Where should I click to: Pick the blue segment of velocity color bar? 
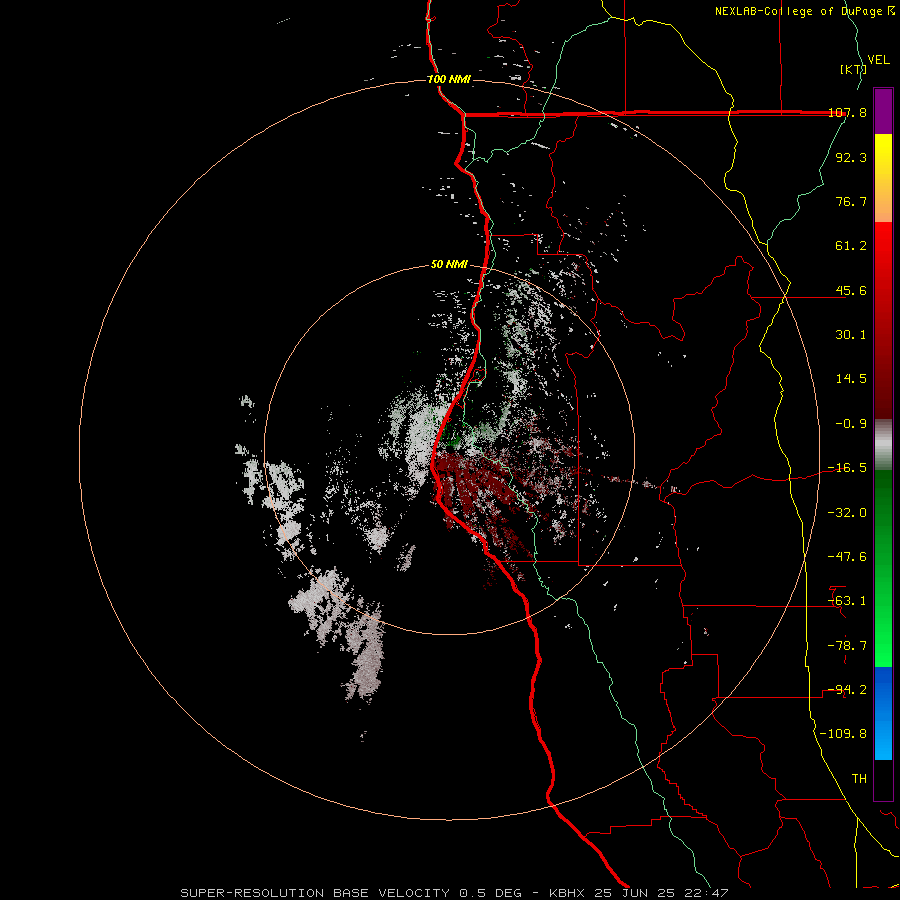pyautogui.click(x=883, y=713)
